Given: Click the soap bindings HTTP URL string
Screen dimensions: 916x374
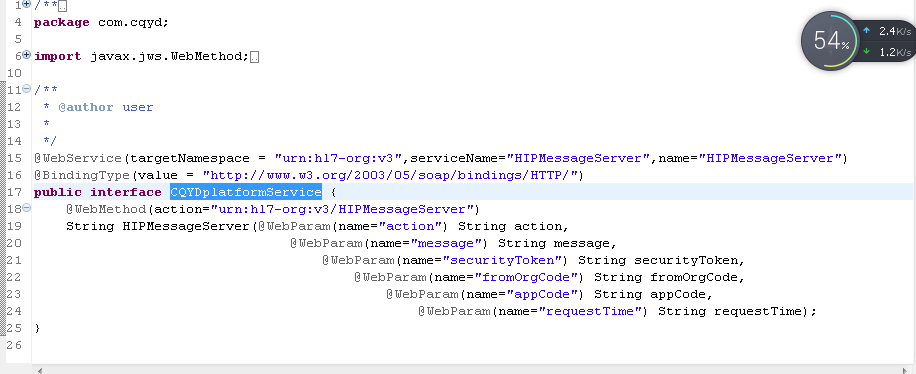Looking at the screenshot, I should (390, 175).
